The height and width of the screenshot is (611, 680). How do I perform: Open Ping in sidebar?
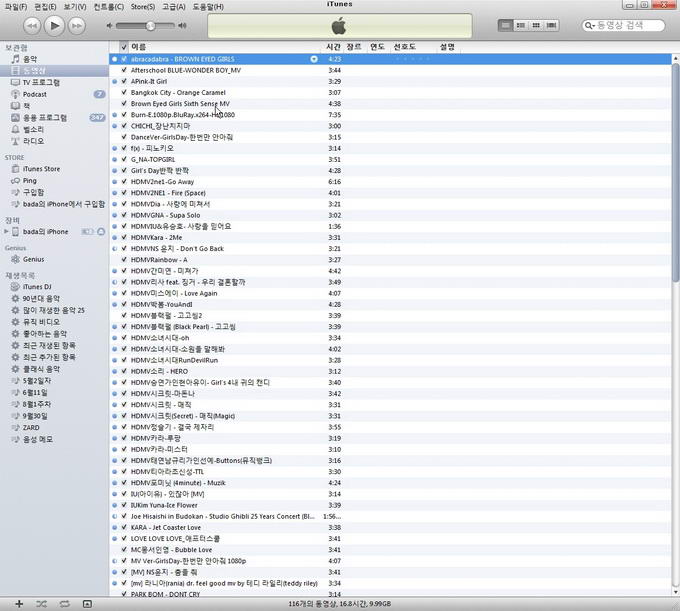(x=54, y=180)
